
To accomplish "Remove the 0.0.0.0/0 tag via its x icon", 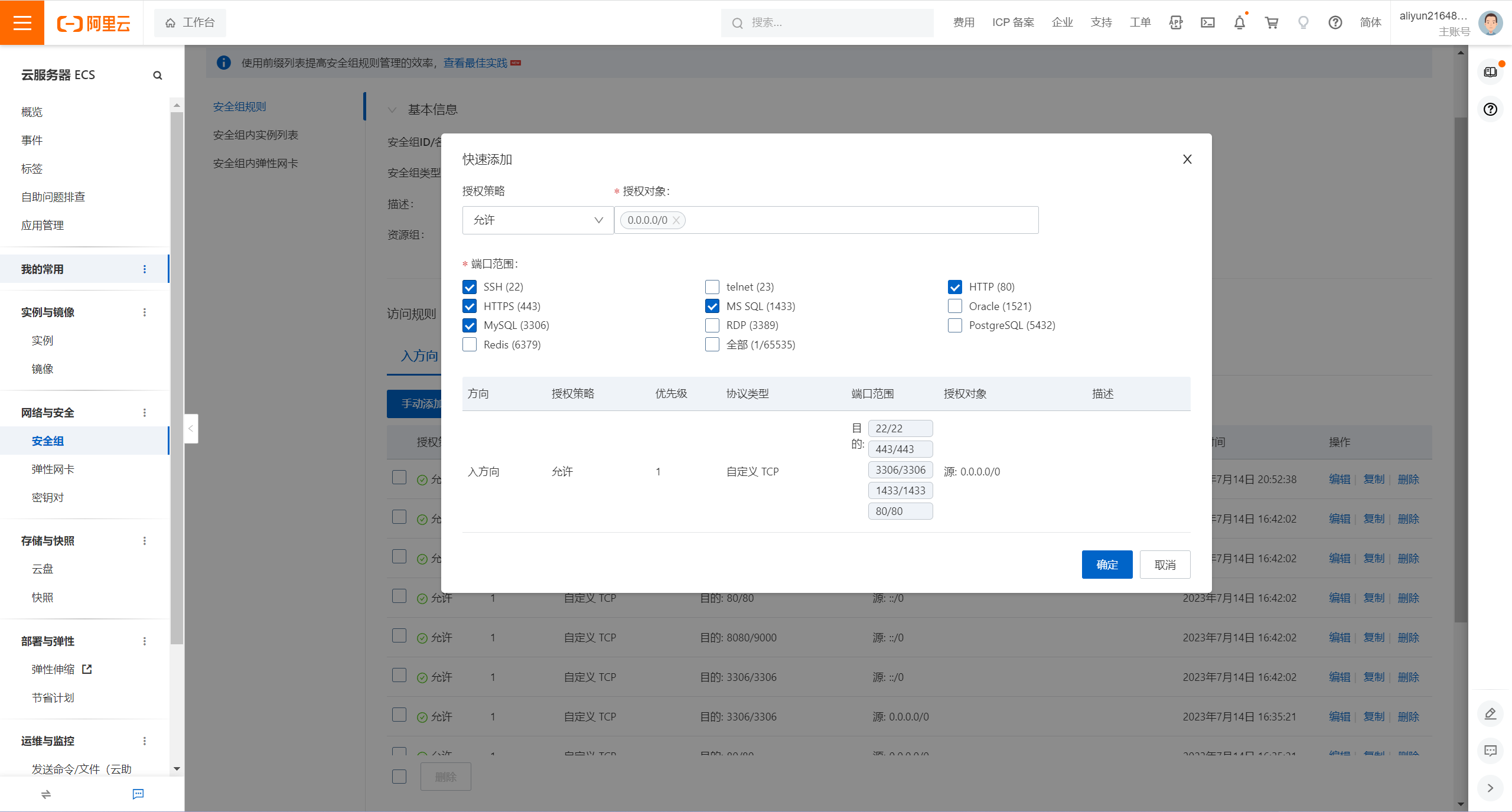I will (677, 220).
